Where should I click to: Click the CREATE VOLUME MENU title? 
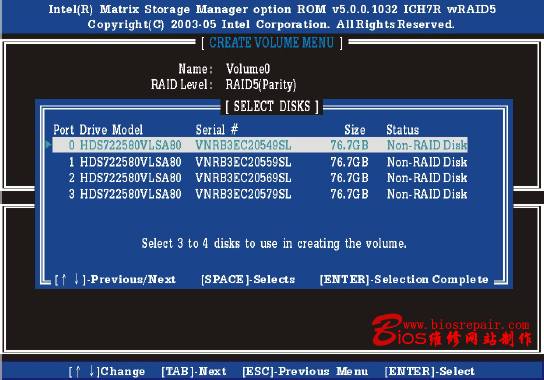coord(272,43)
